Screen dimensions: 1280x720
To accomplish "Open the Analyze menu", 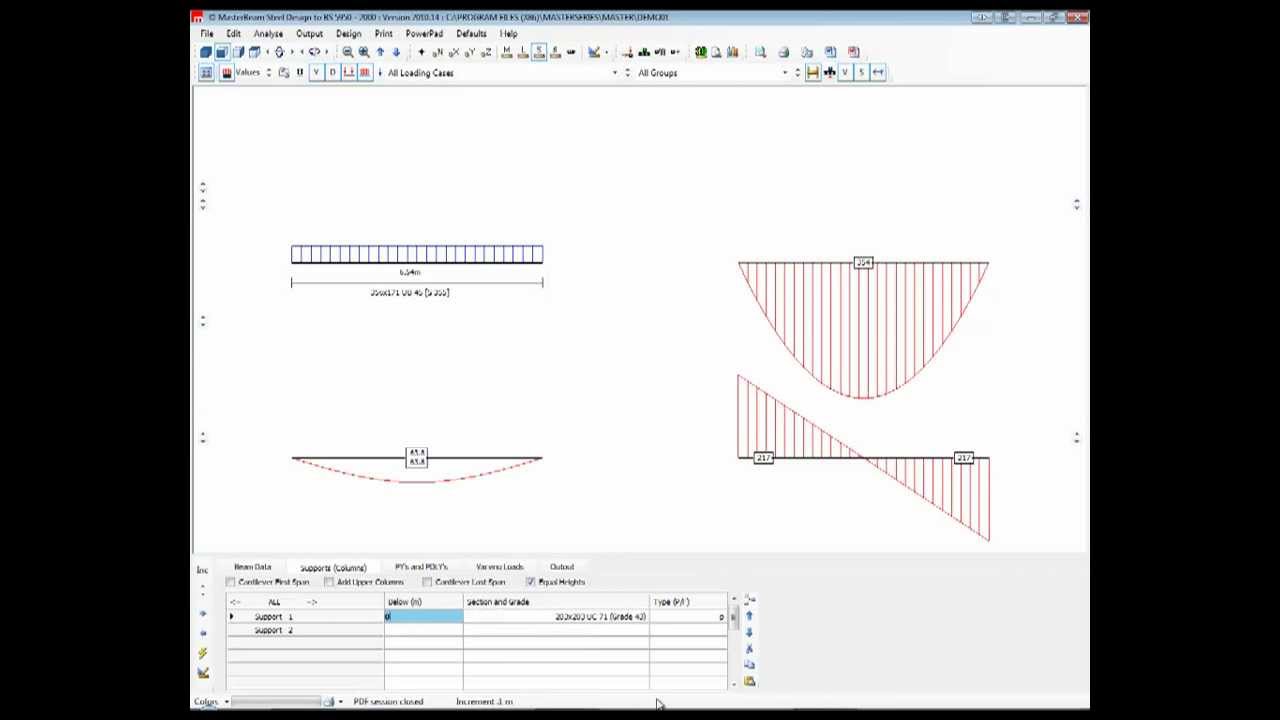I will pyautogui.click(x=268, y=34).
